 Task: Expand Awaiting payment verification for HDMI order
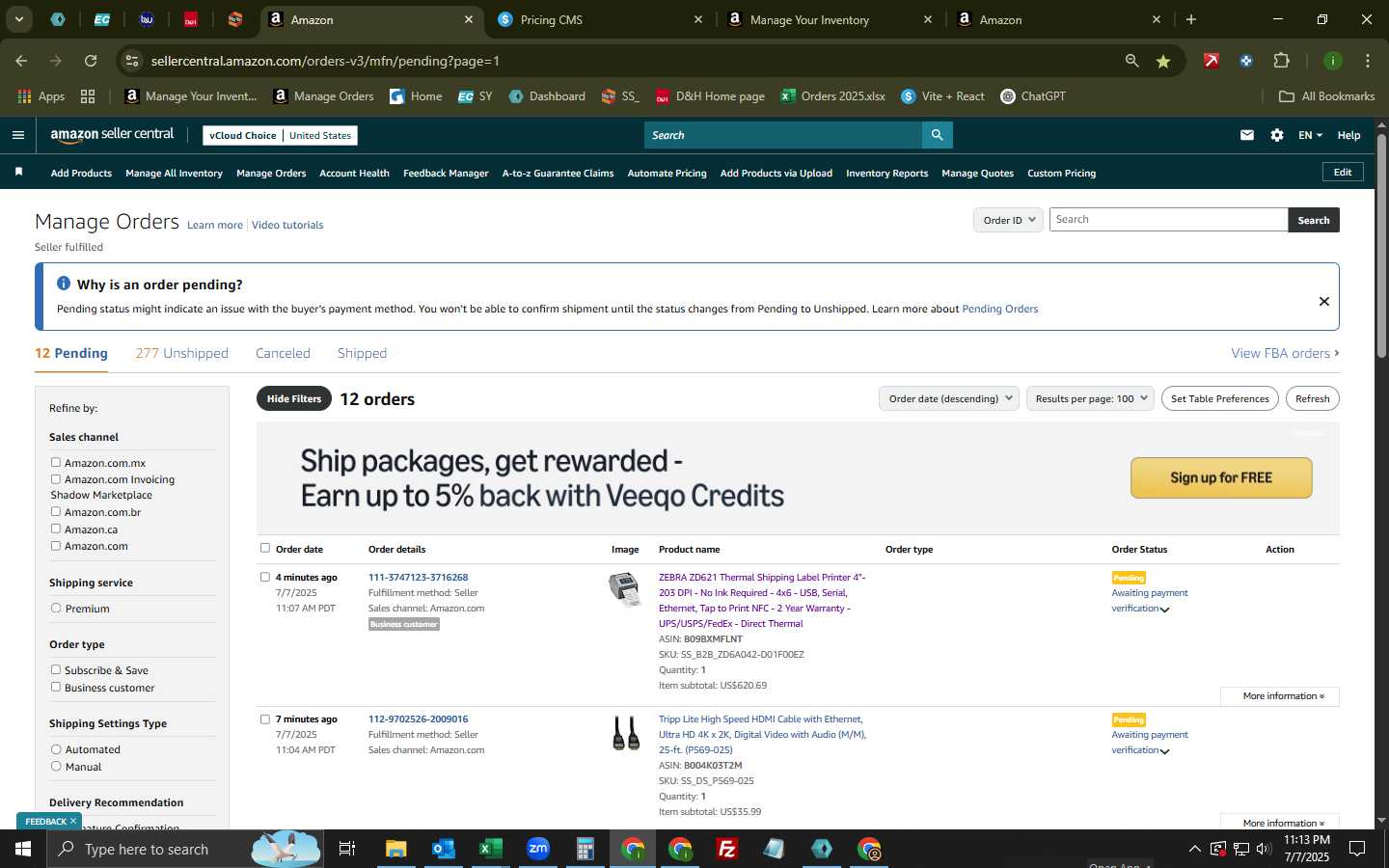pos(1165,751)
